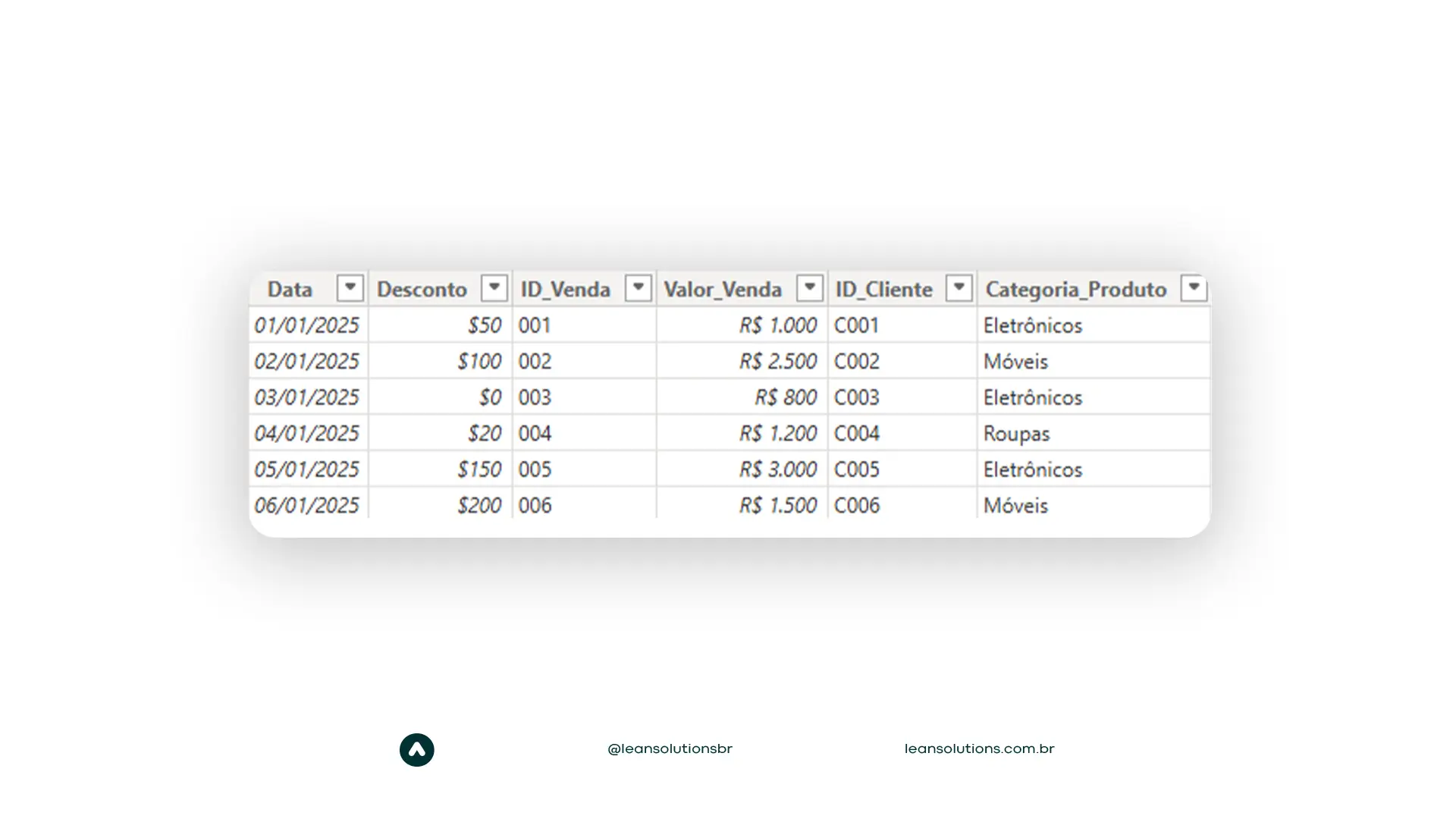Viewport: 1456px width, 819px height.
Task: Click the ID_Venda cell 001
Action: (x=585, y=325)
